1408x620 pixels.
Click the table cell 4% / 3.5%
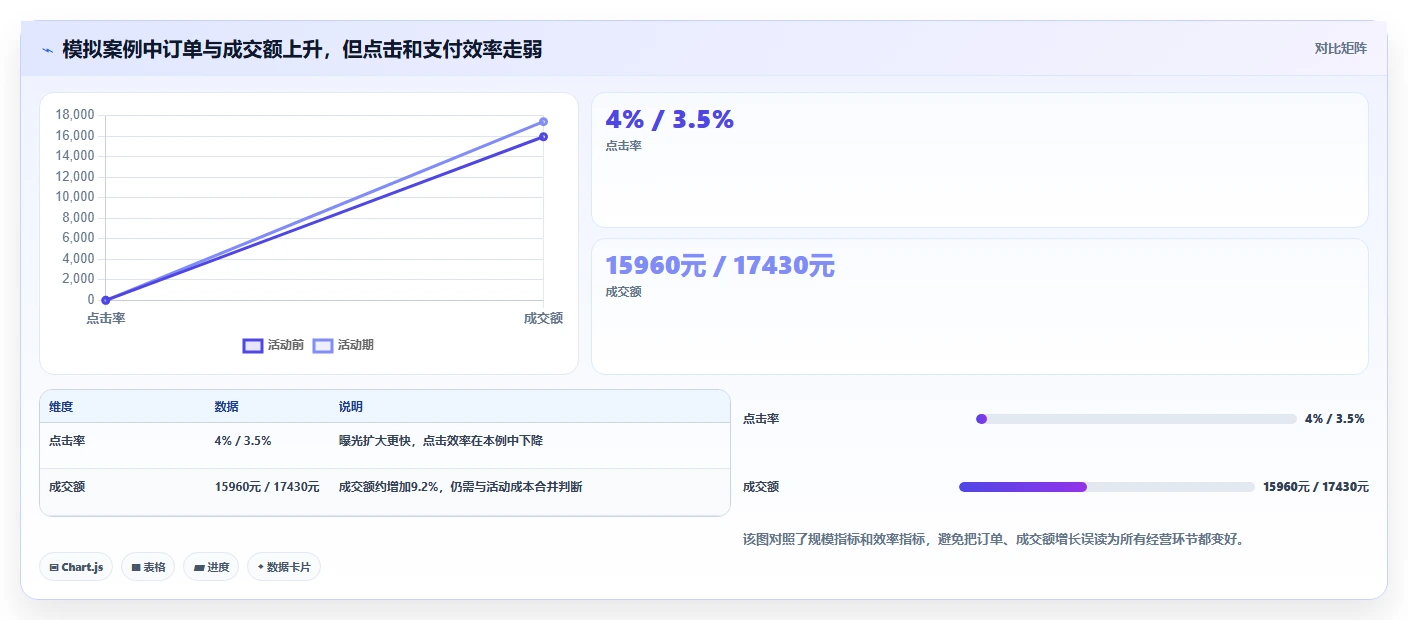[243, 441]
